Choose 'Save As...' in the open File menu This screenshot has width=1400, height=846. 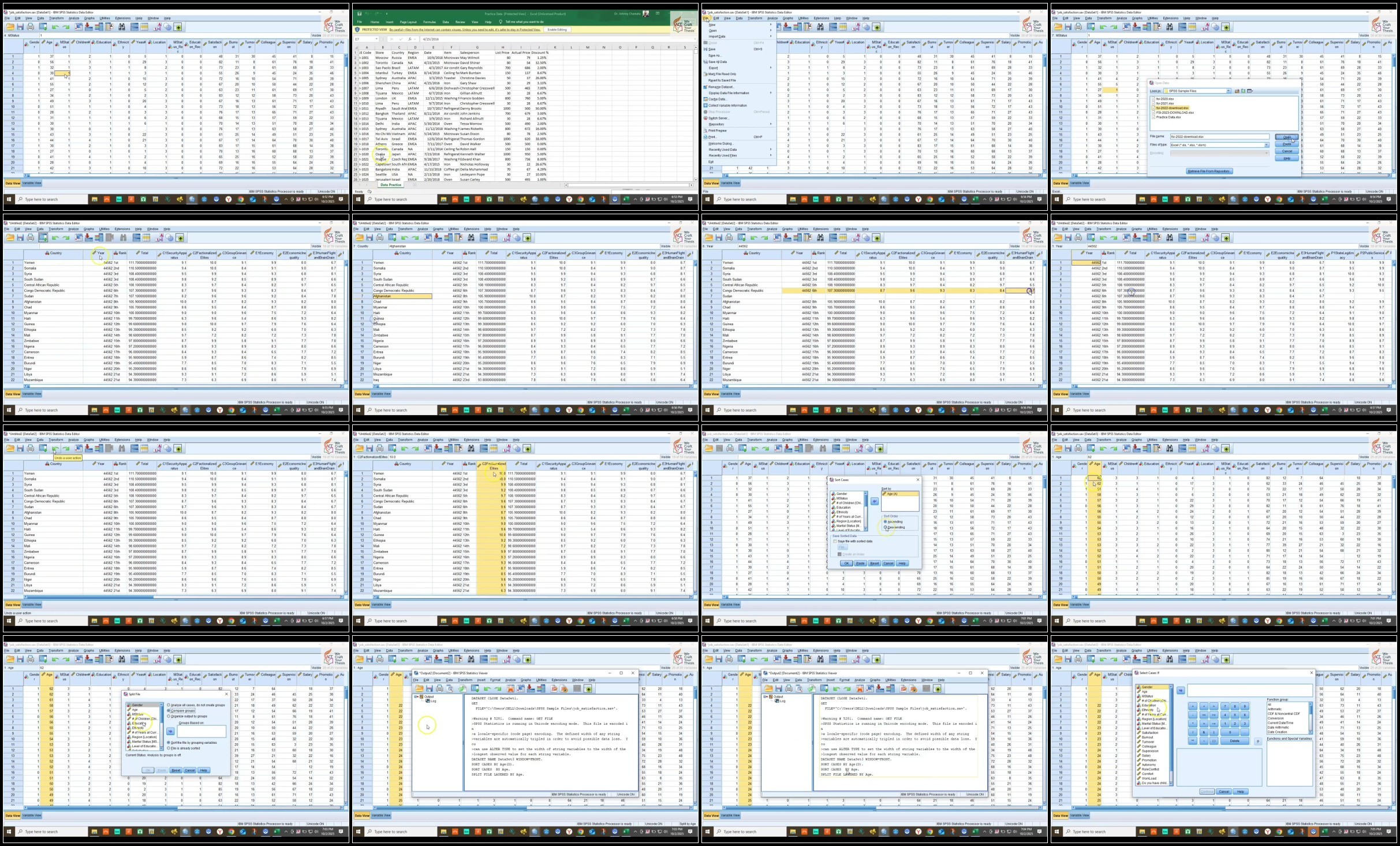738,55
